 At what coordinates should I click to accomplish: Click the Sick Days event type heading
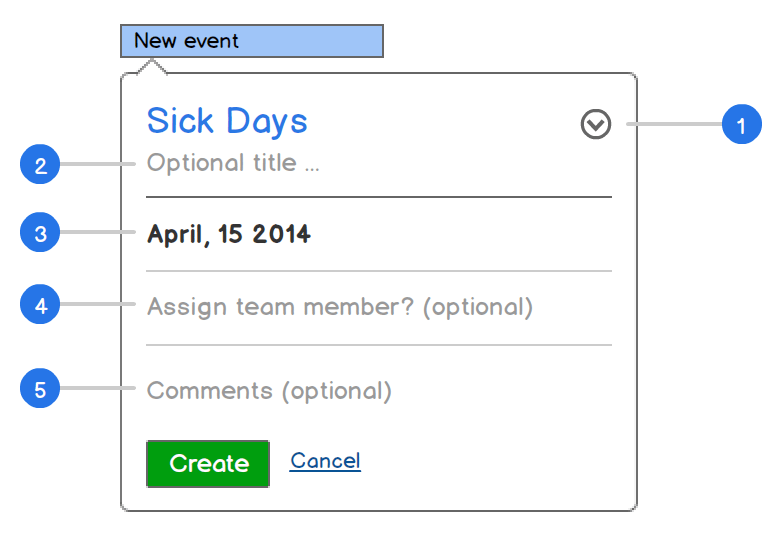227,121
